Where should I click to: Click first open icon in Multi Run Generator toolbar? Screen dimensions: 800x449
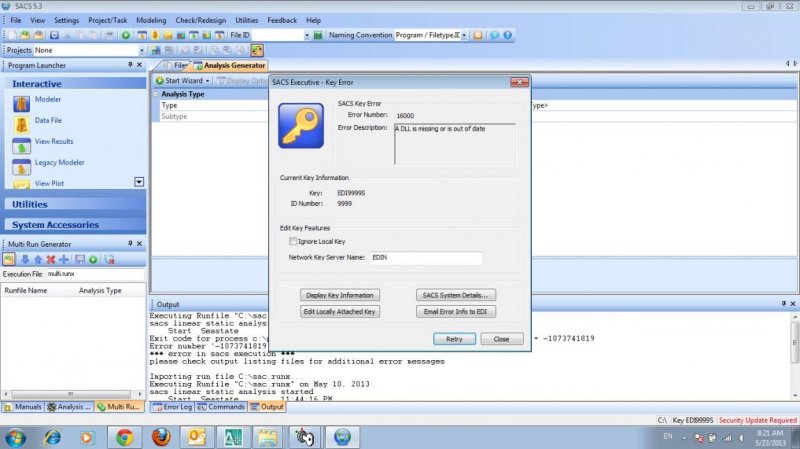(9, 259)
